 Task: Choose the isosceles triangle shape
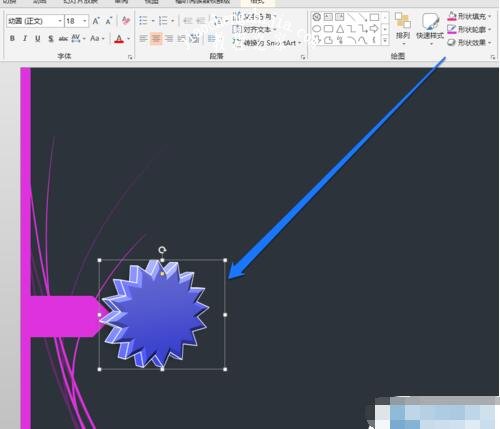(340, 29)
